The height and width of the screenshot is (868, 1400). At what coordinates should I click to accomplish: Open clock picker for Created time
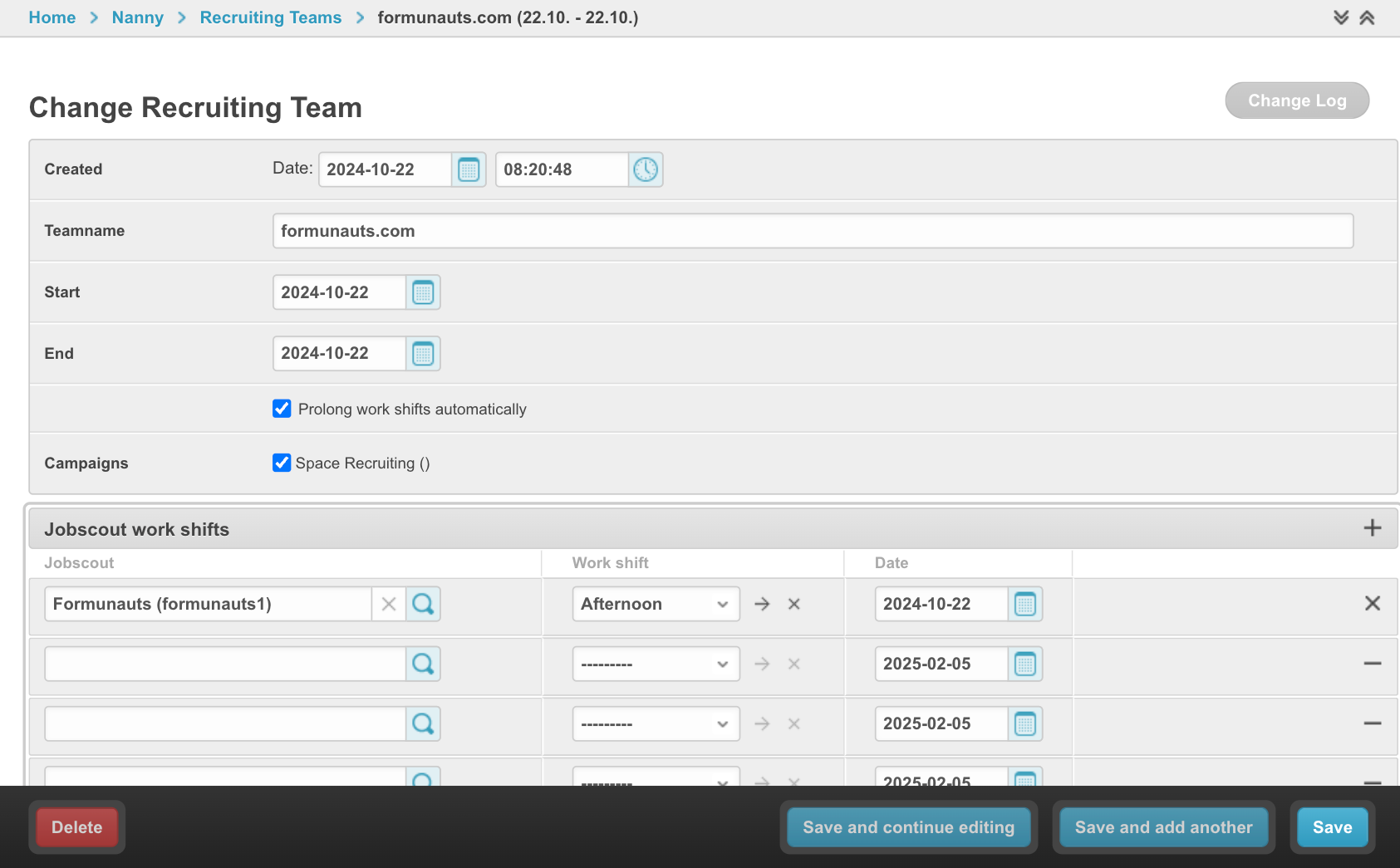tap(646, 169)
